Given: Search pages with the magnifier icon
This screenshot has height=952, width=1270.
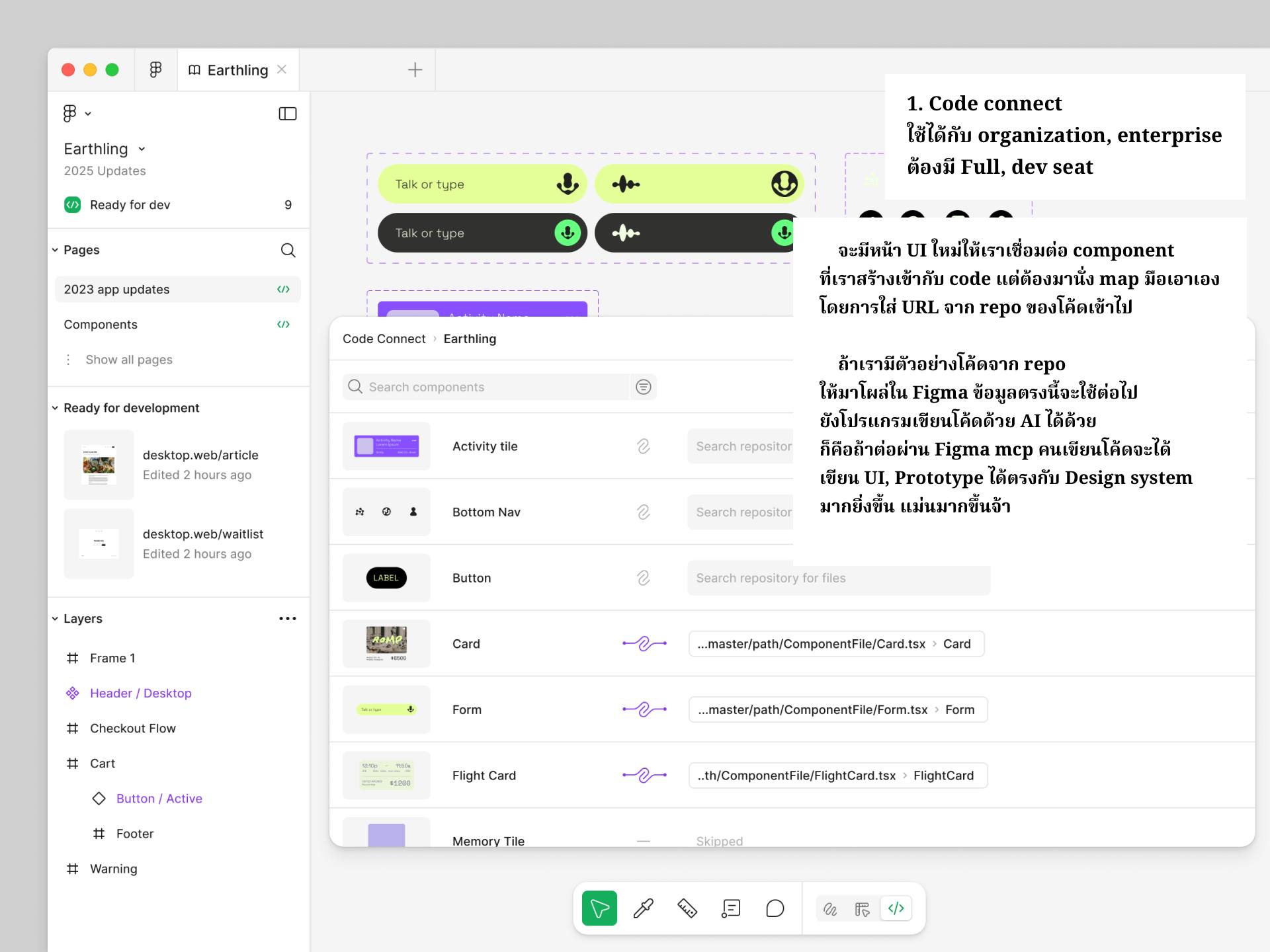Looking at the screenshot, I should [x=288, y=250].
